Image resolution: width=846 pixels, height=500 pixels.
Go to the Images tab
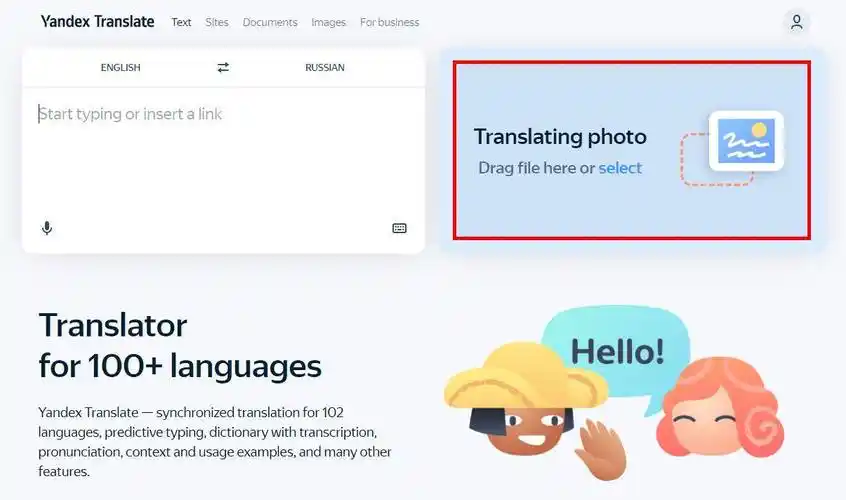click(329, 22)
